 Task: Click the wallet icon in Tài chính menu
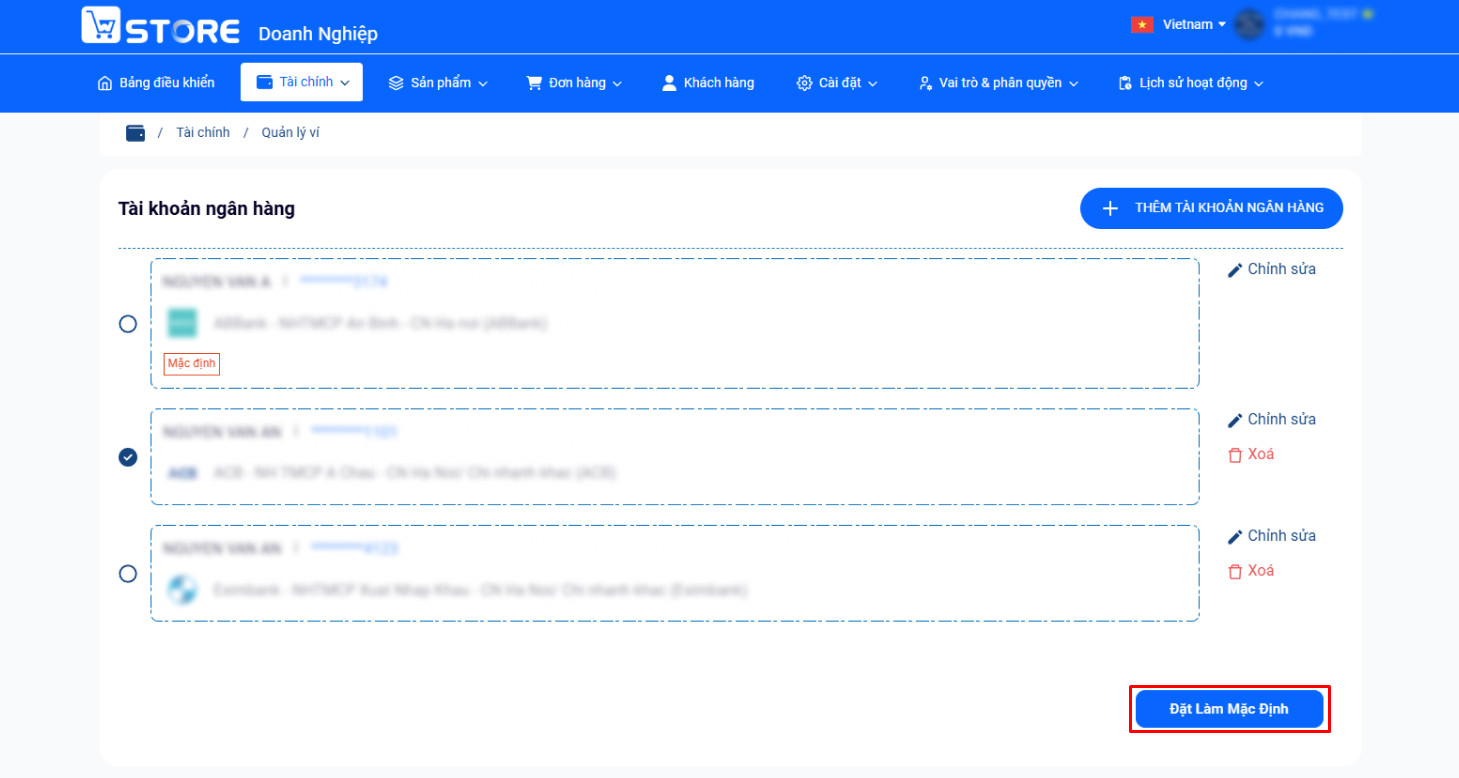pyautogui.click(x=265, y=82)
